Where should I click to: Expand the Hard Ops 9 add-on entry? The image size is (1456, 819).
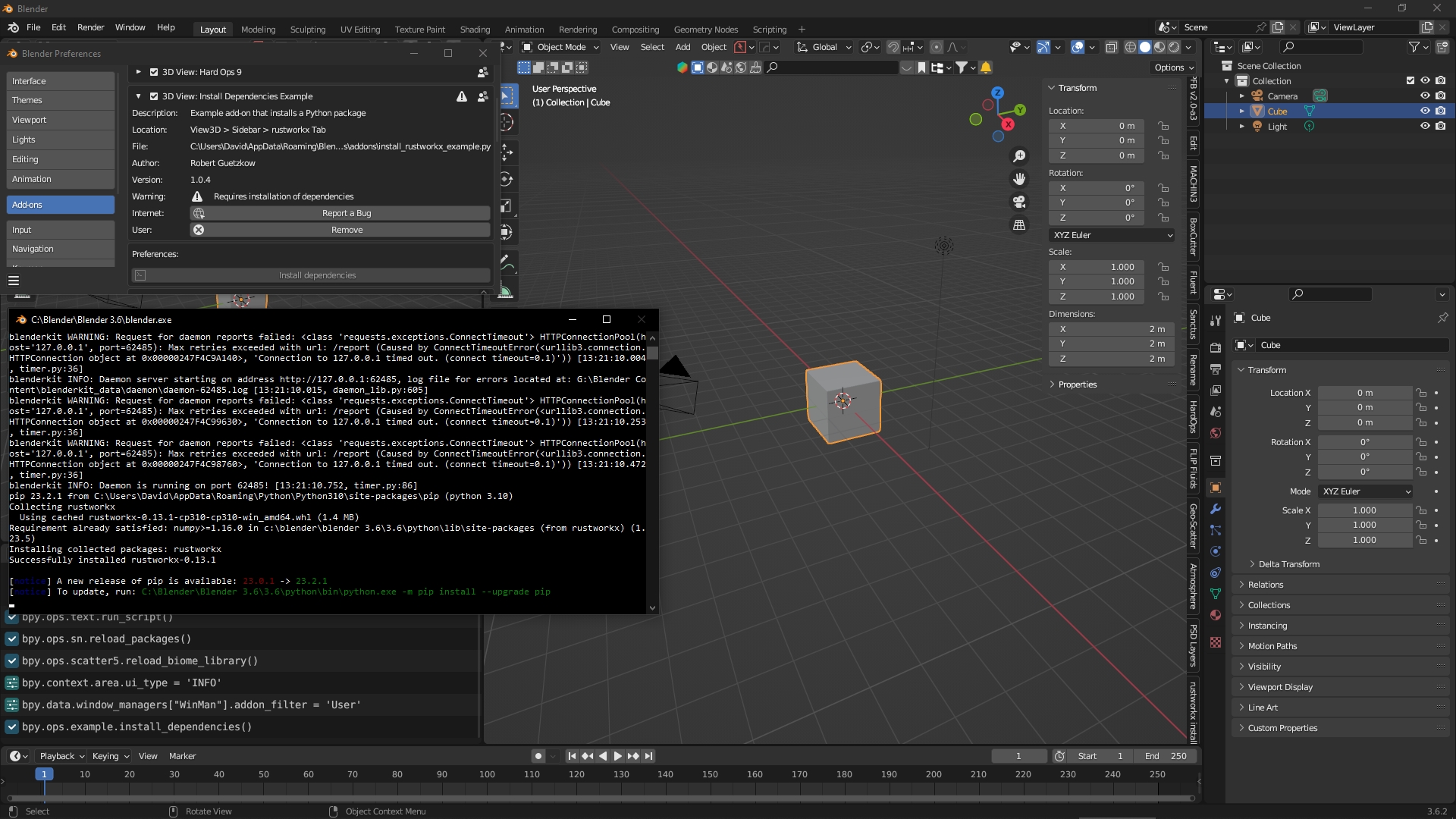(138, 72)
